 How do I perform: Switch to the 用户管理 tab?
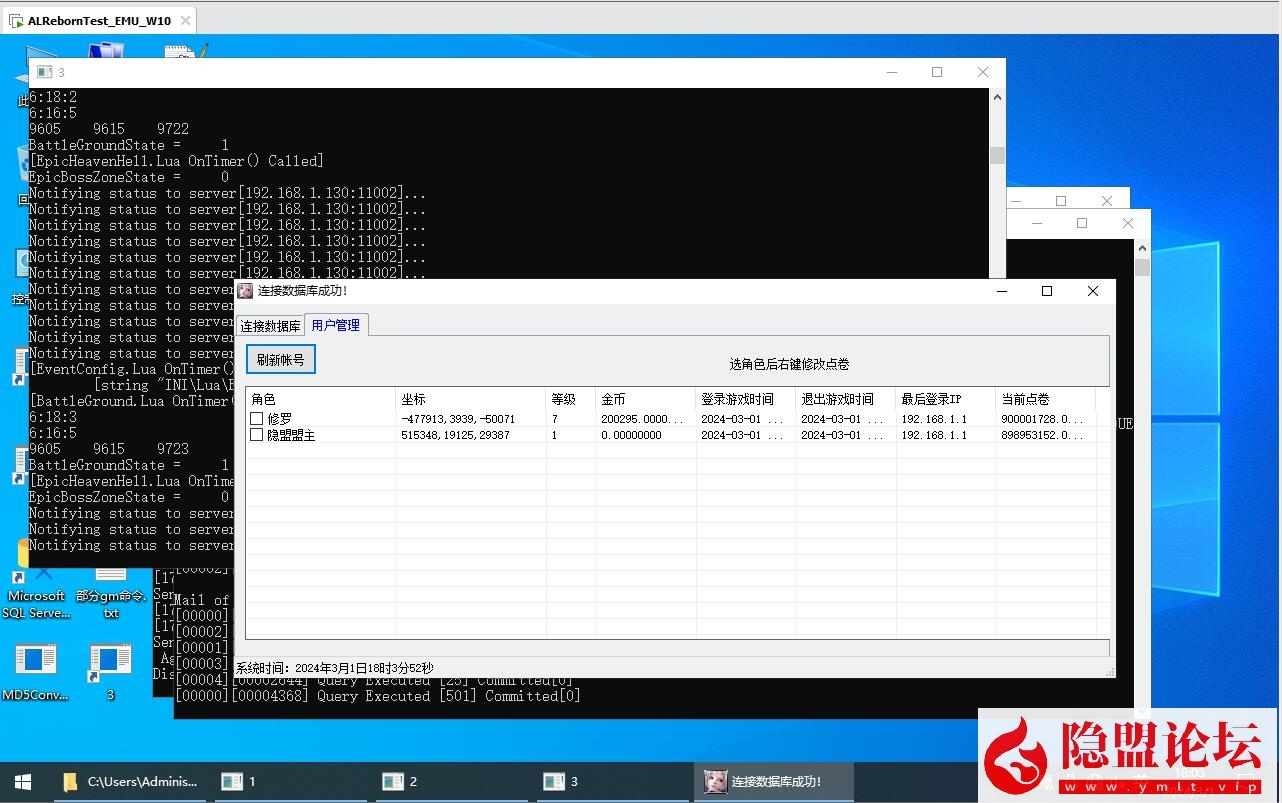coord(336,325)
